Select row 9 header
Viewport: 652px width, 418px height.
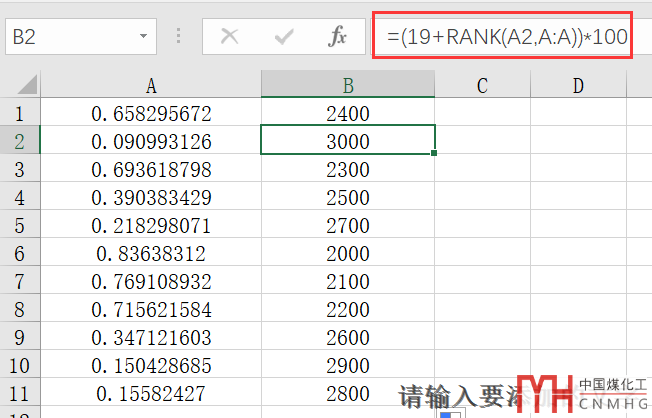click(20, 336)
